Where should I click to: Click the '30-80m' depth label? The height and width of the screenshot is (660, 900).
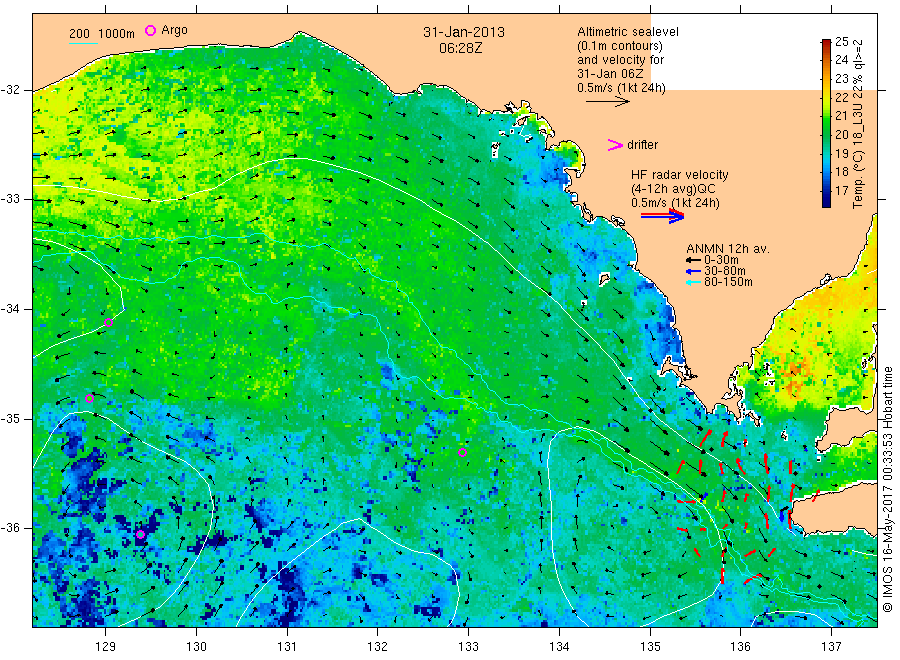coord(724,271)
